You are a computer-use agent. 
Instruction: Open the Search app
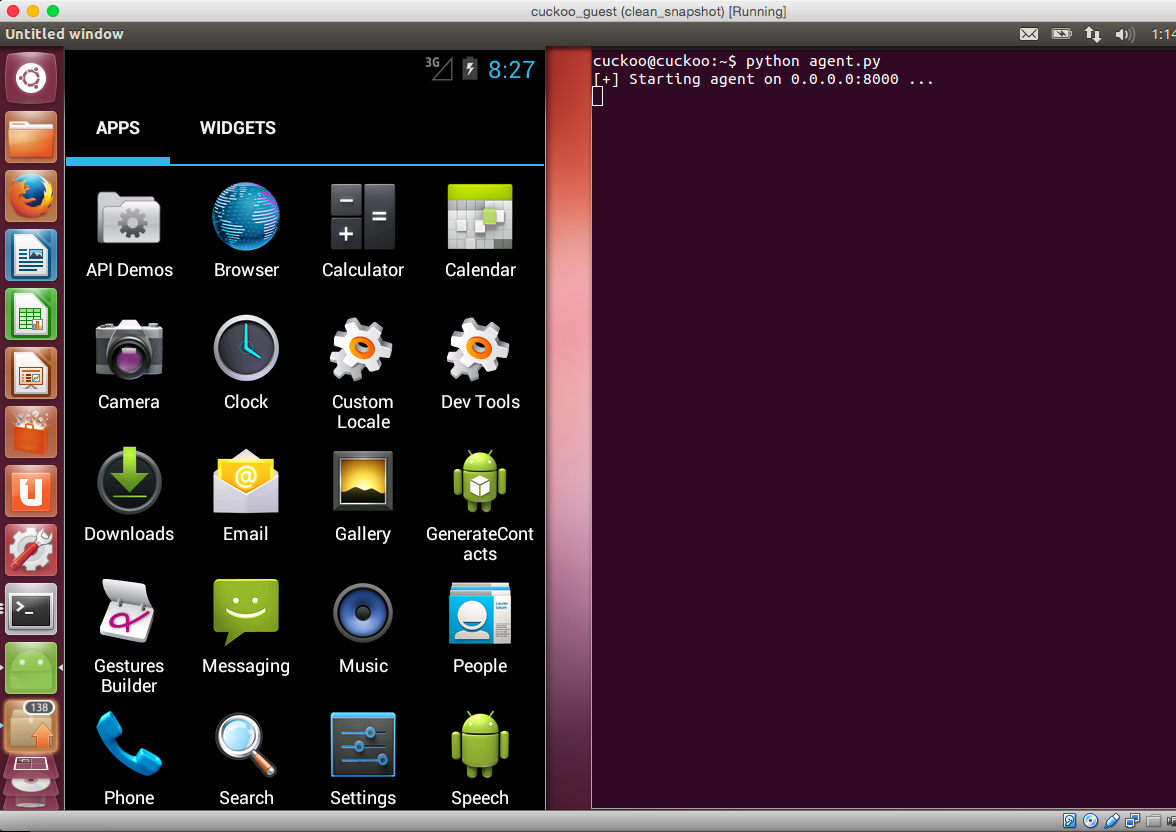click(x=246, y=759)
